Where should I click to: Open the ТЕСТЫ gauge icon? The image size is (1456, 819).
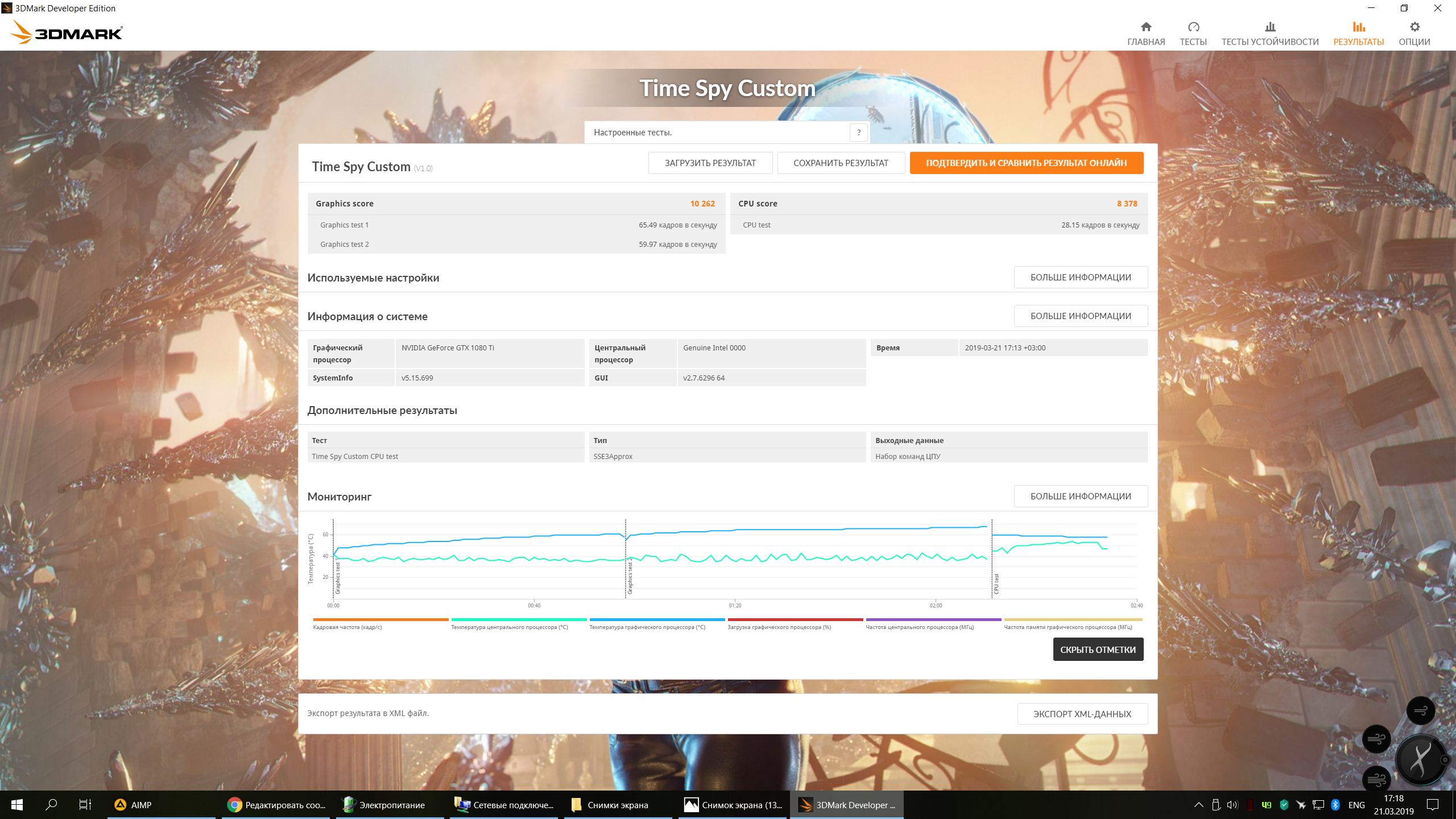click(1193, 27)
